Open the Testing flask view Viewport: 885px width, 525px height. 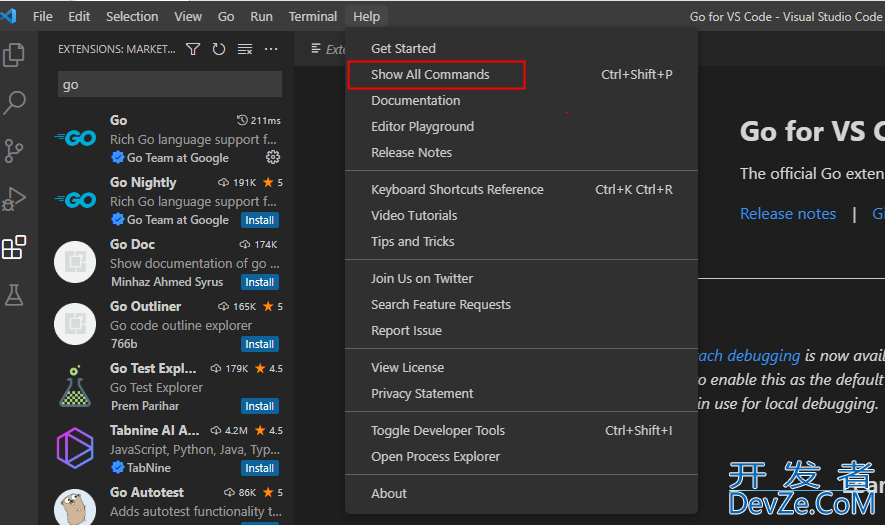(14, 295)
